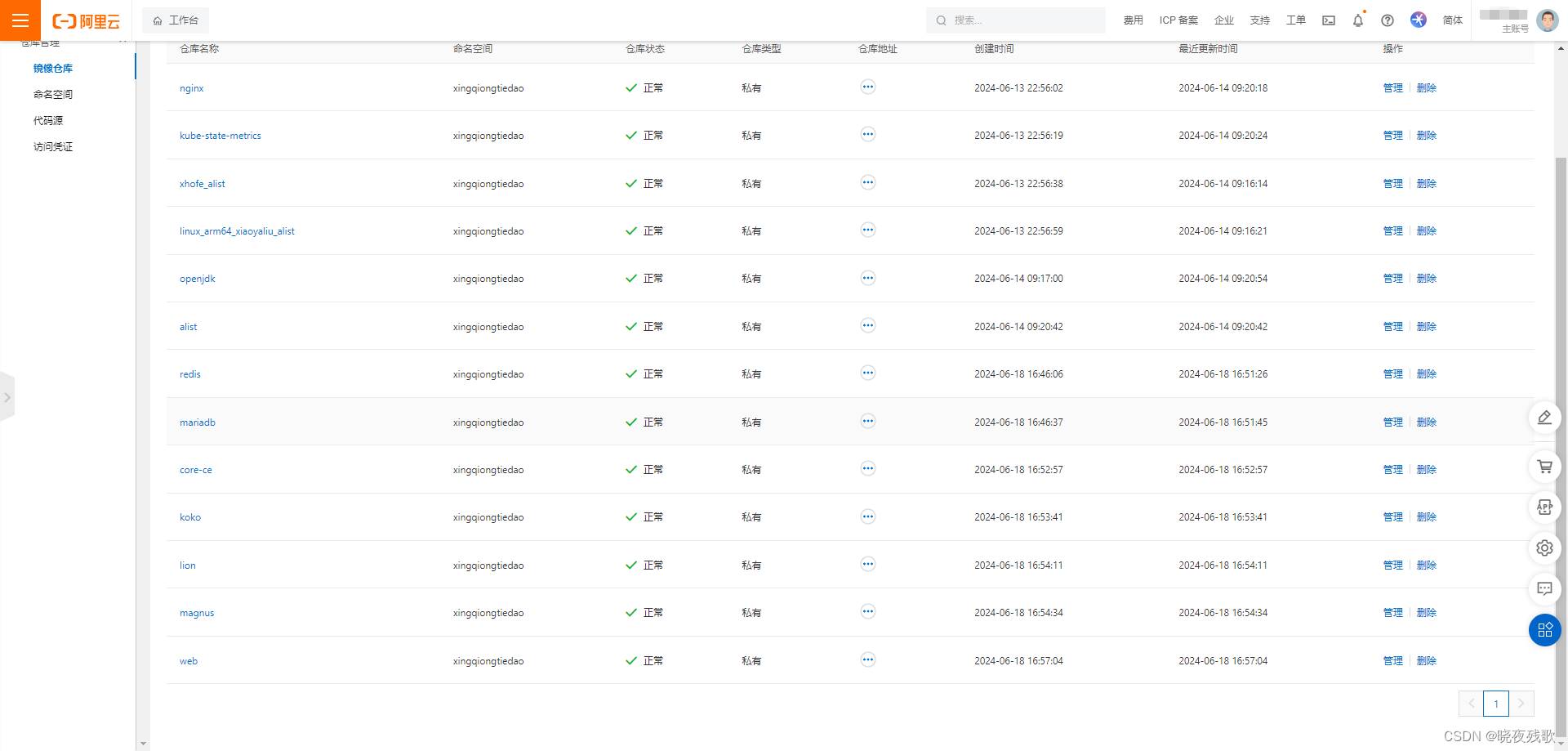Image resolution: width=1568 pixels, height=751 pixels.
Task: Show repository address for openjdk
Action: pyautogui.click(x=867, y=278)
